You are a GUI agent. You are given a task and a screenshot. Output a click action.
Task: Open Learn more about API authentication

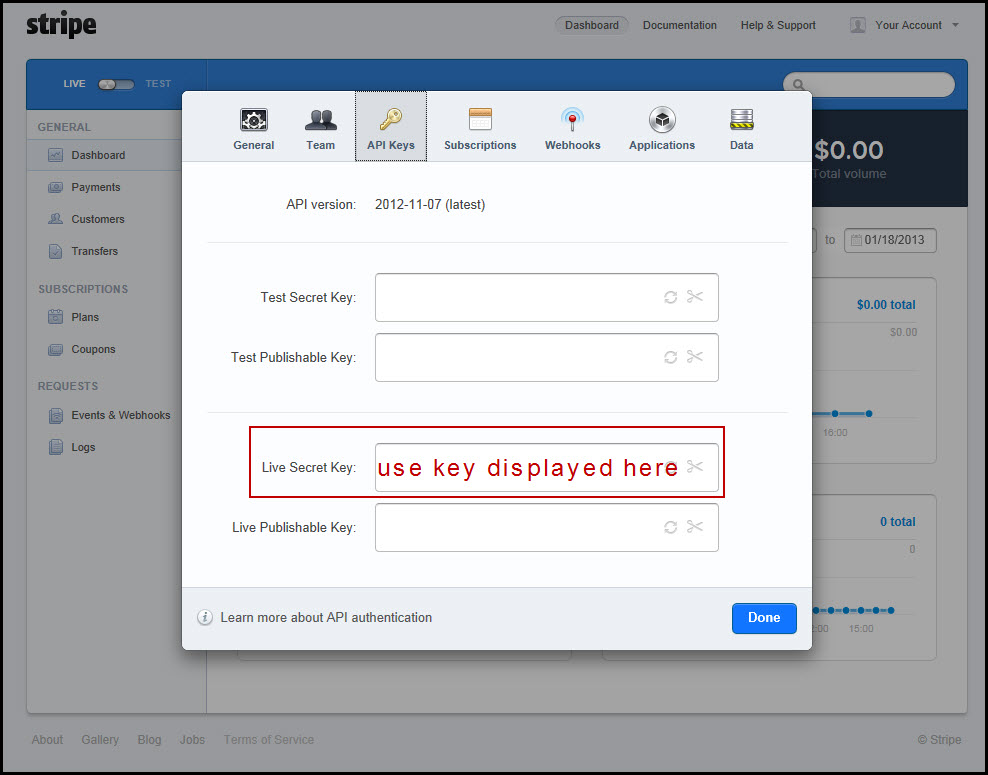tap(326, 617)
